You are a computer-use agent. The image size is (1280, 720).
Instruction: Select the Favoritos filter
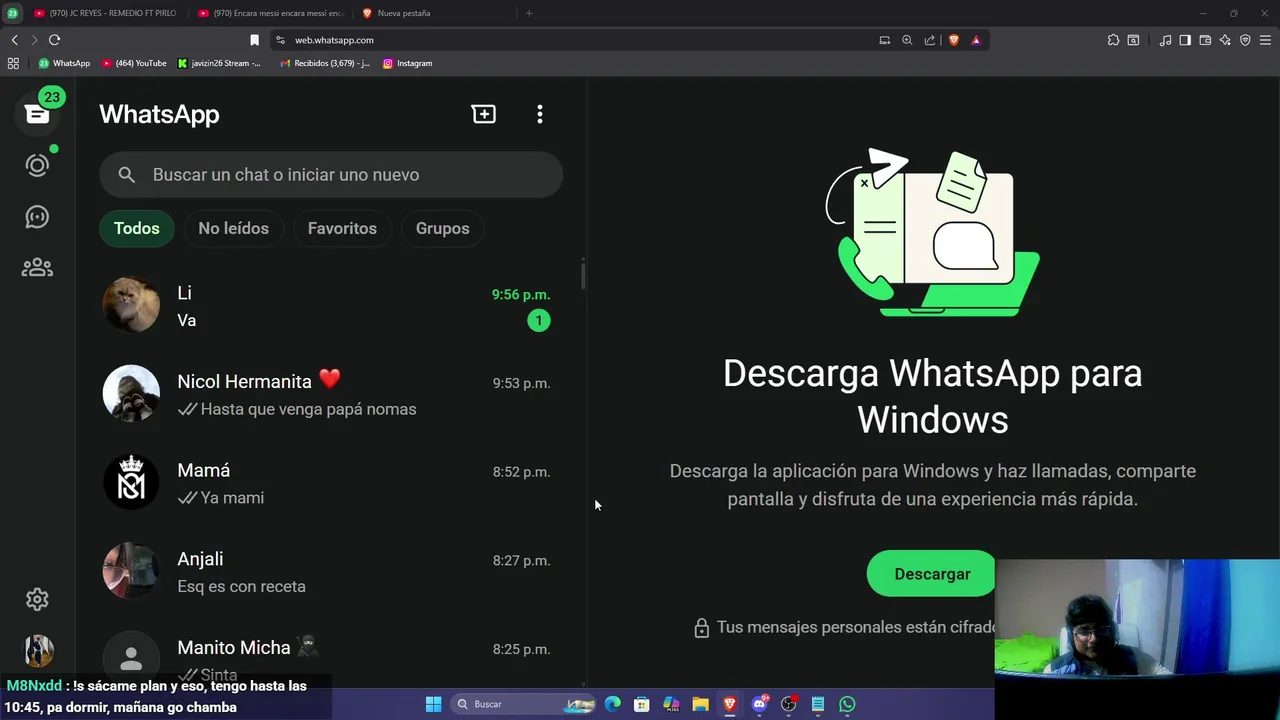342,228
